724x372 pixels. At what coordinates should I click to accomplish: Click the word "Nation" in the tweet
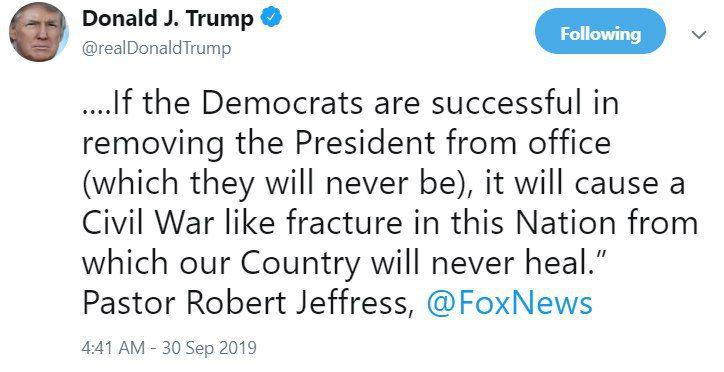[566, 223]
